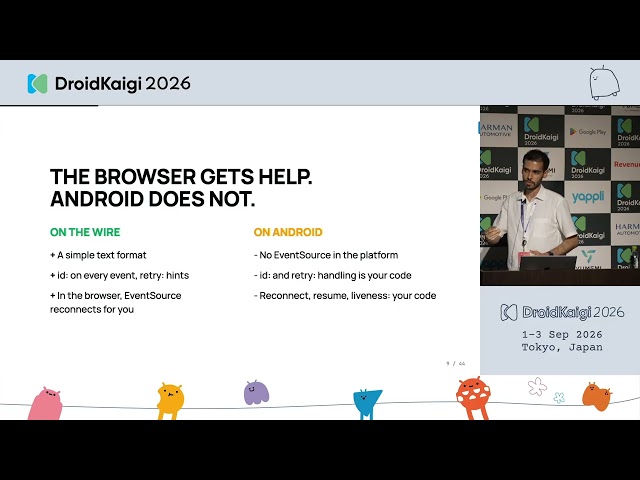Viewport: 640px width, 480px height.
Task: Click the Google Play sponsor logo on backdrop
Action: pyautogui.click(x=588, y=132)
